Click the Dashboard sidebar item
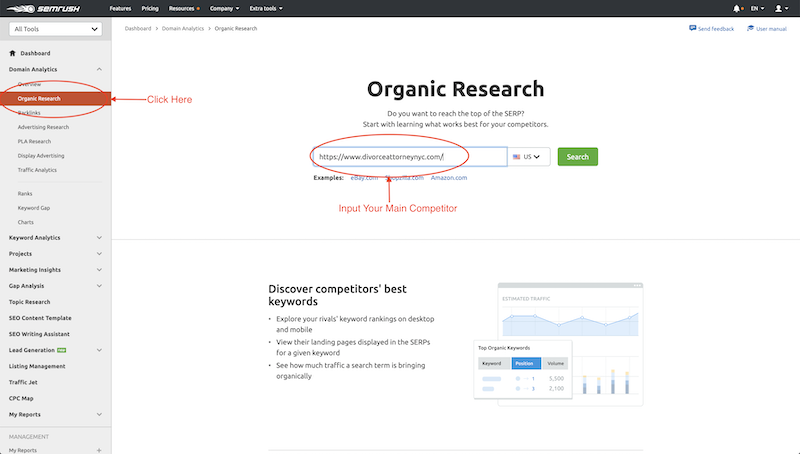This screenshot has height=454, width=800. 35,53
